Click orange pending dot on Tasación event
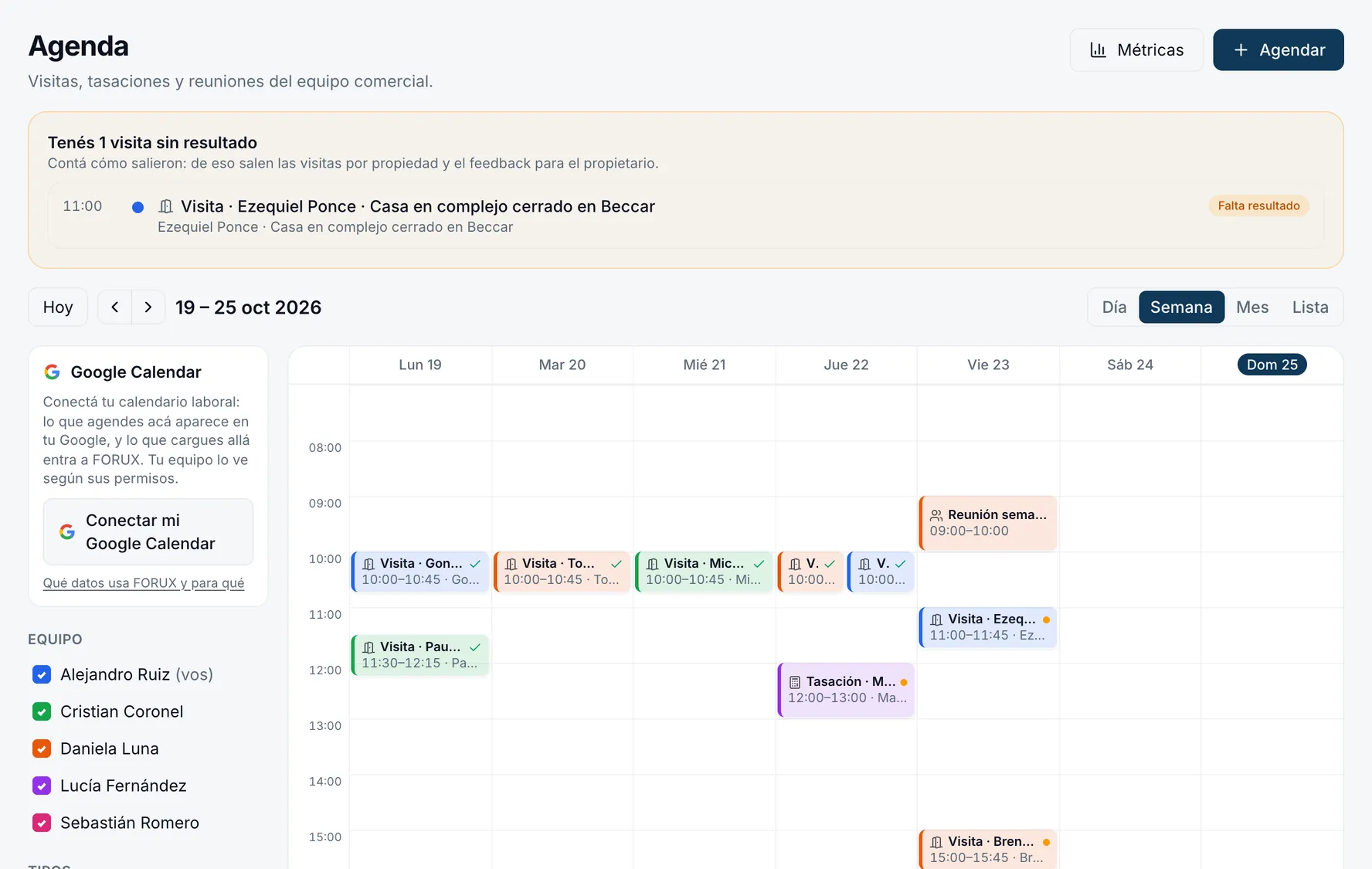 point(904,682)
